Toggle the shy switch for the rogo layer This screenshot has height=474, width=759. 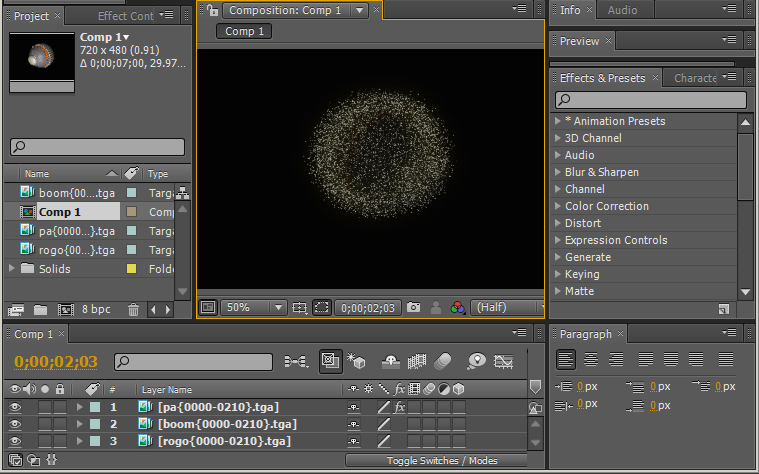click(353, 441)
